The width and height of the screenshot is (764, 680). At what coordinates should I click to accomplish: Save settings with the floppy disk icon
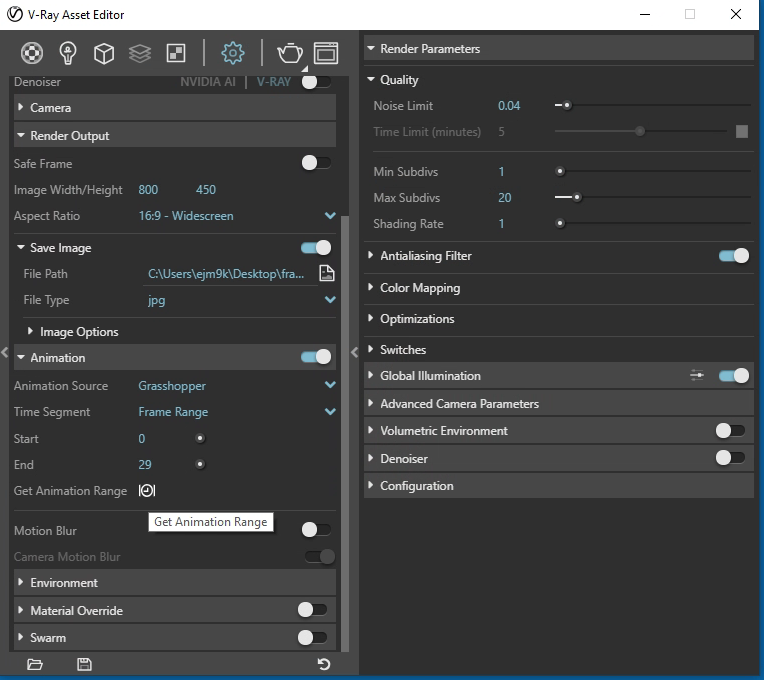coord(84,664)
